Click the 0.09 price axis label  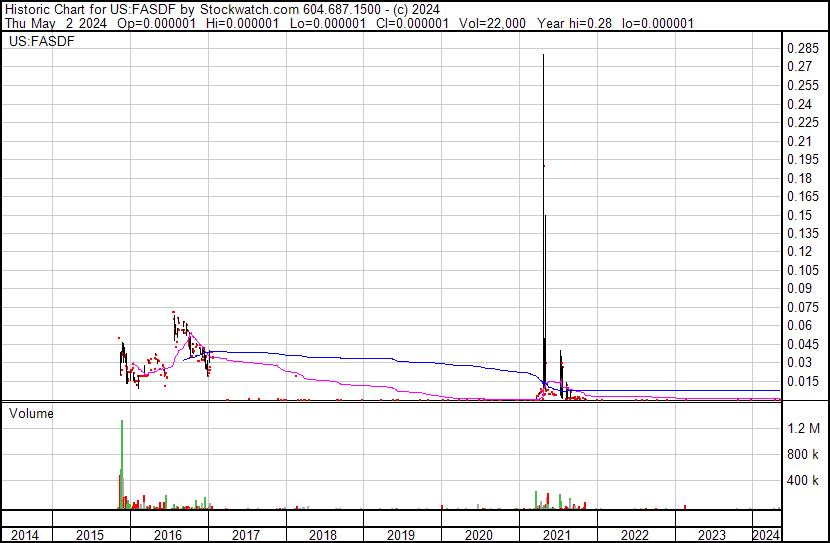click(801, 289)
